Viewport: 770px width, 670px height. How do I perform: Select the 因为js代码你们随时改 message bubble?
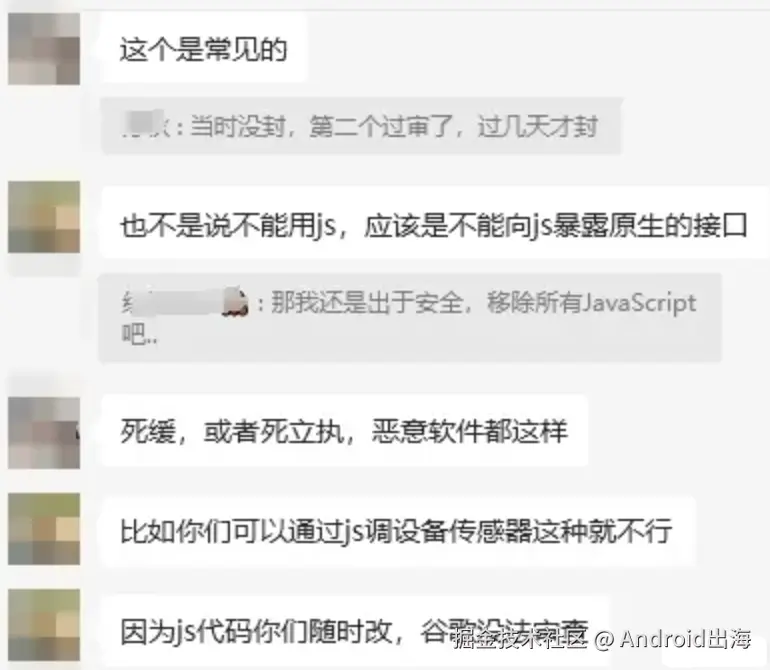(x=355, y=631)
